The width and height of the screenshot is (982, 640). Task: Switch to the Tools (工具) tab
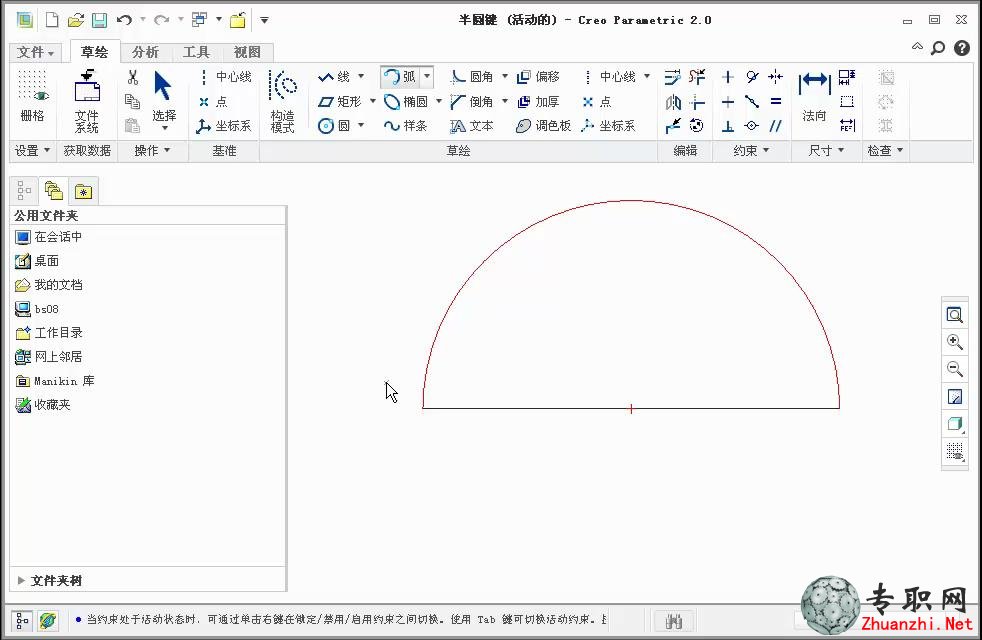196,52
